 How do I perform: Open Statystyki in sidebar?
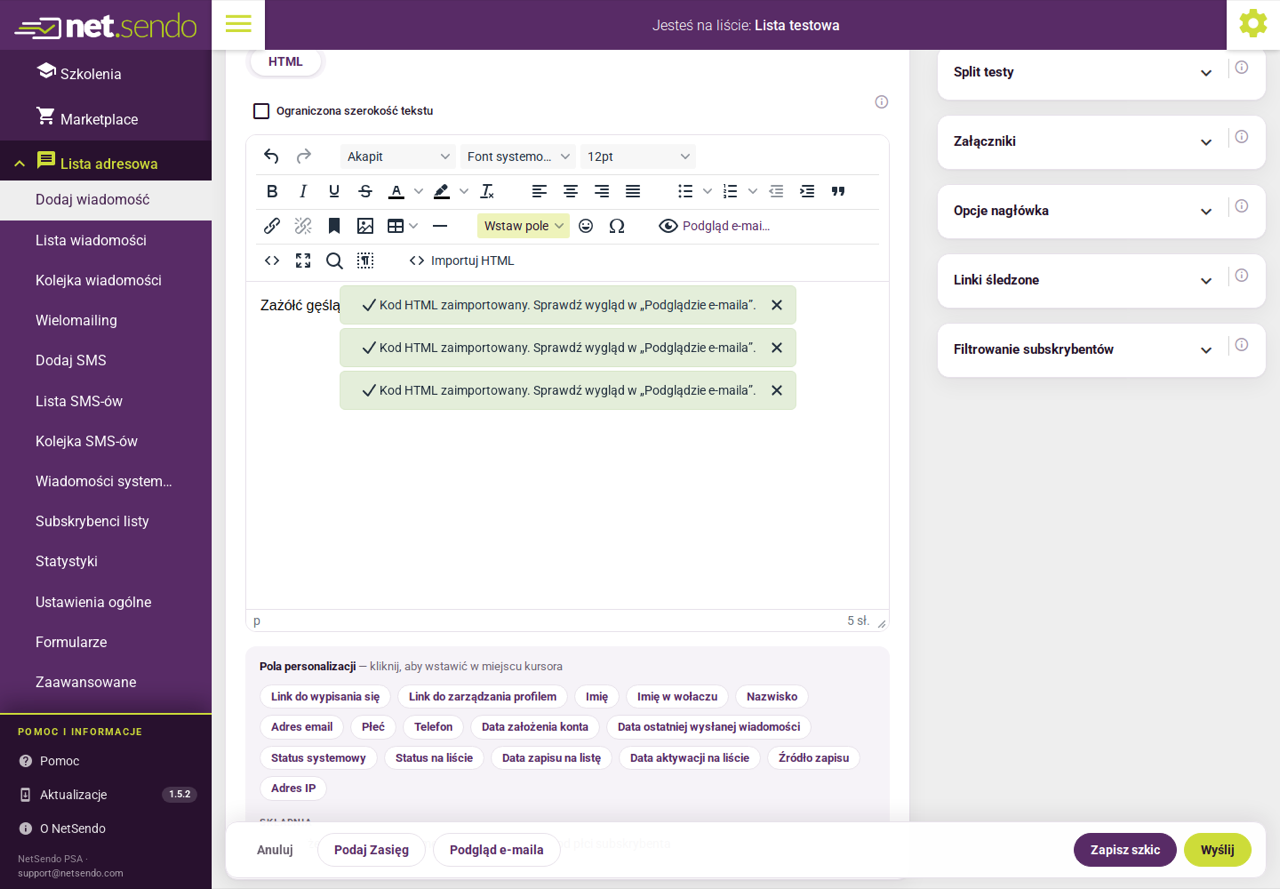point(66,561)
